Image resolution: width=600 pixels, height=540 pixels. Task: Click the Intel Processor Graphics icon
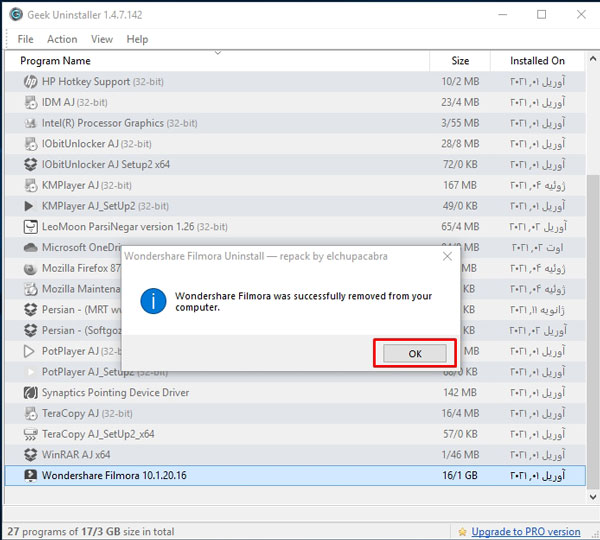30,123
